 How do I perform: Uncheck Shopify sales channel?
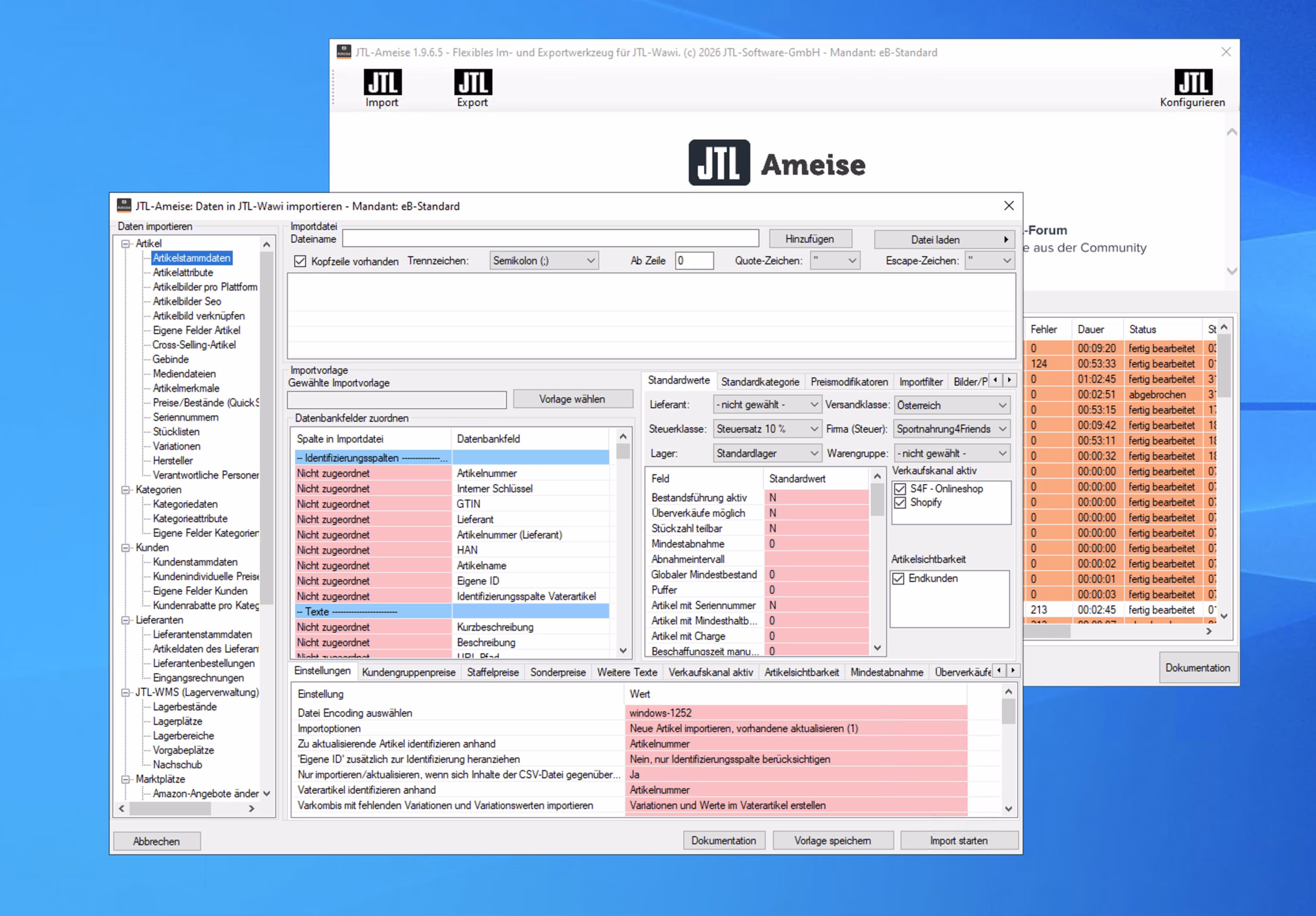[x=900, y=503]
